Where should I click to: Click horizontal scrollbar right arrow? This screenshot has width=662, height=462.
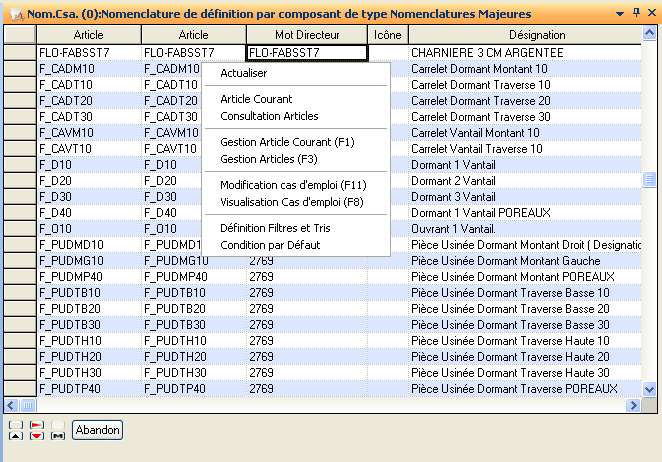pyautogui.click(x=633, y=405)
